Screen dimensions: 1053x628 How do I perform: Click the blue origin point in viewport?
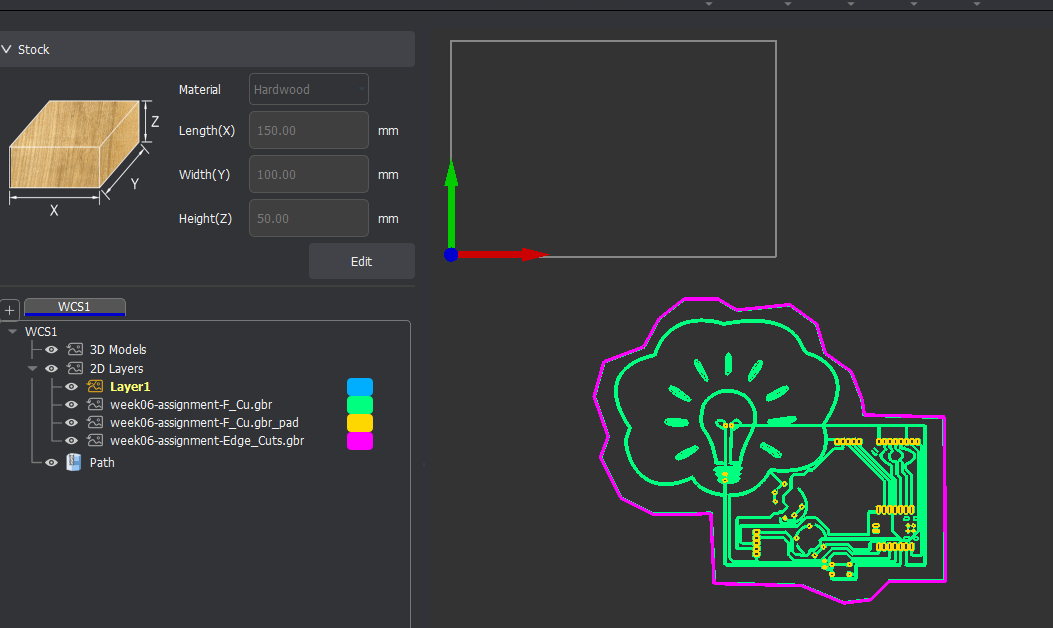(x=451, y=255)
